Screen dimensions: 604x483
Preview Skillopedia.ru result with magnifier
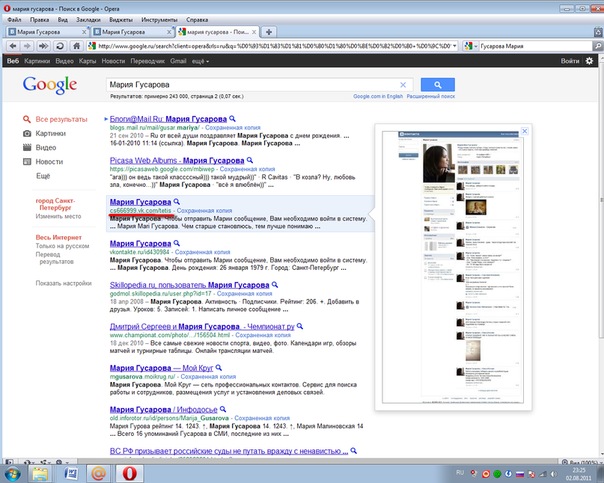pos(275,285)
